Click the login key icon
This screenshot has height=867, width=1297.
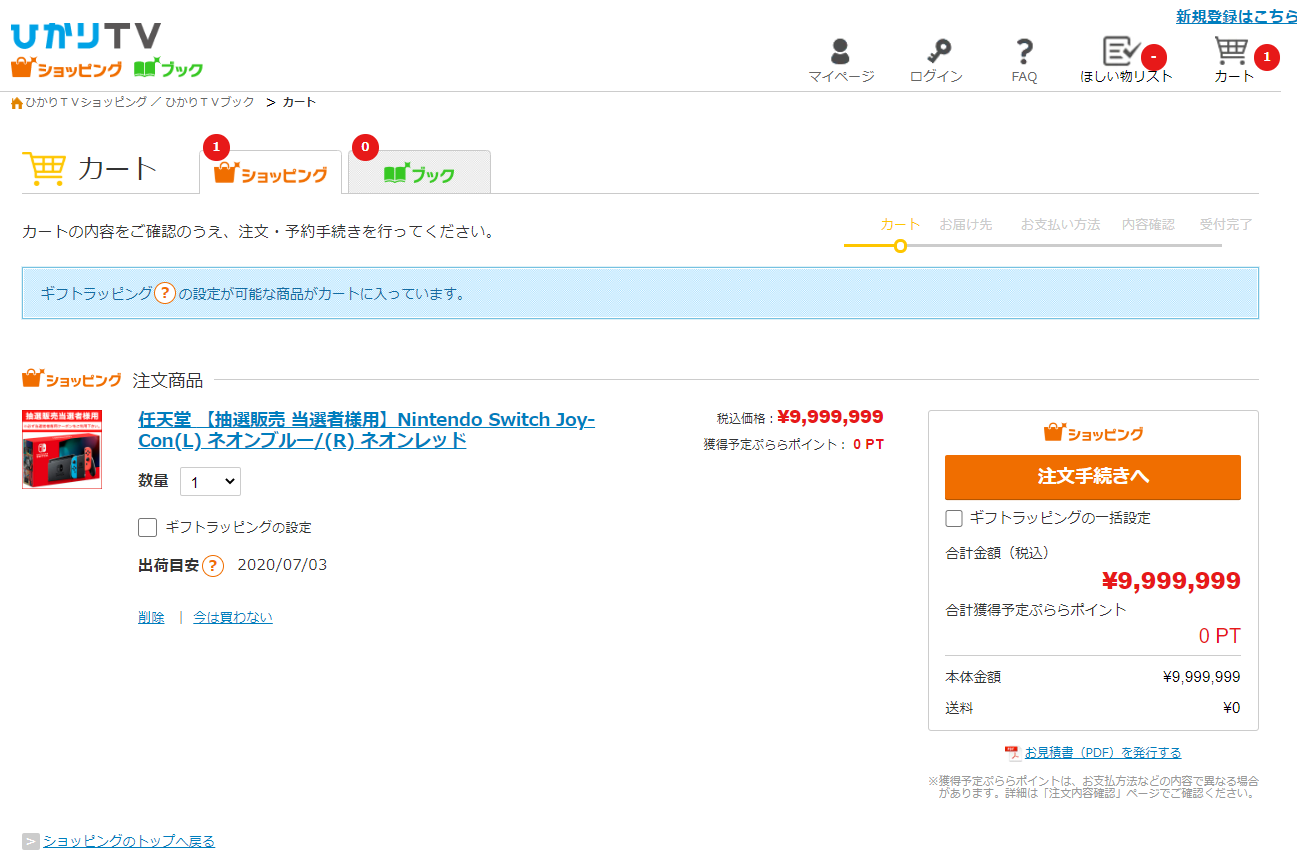pos(936,52)
